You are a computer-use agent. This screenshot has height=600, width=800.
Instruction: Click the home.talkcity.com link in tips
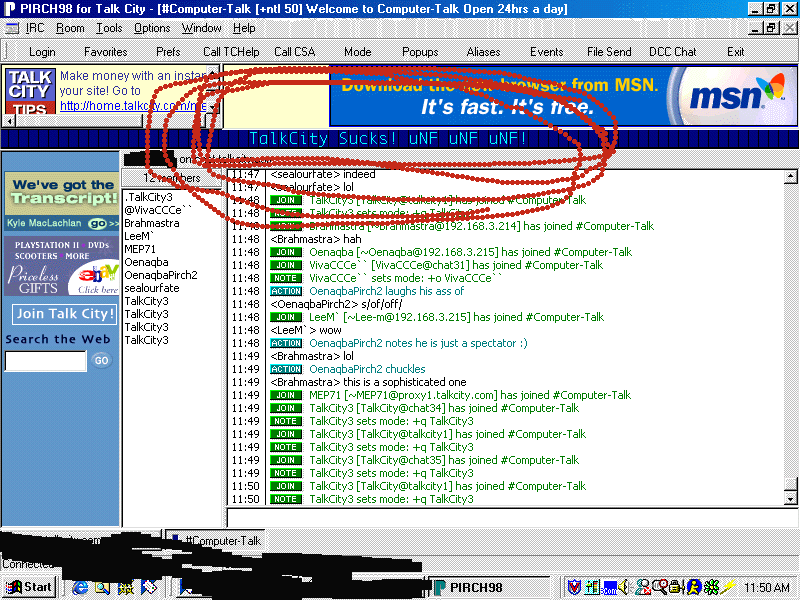coord(138,105)
